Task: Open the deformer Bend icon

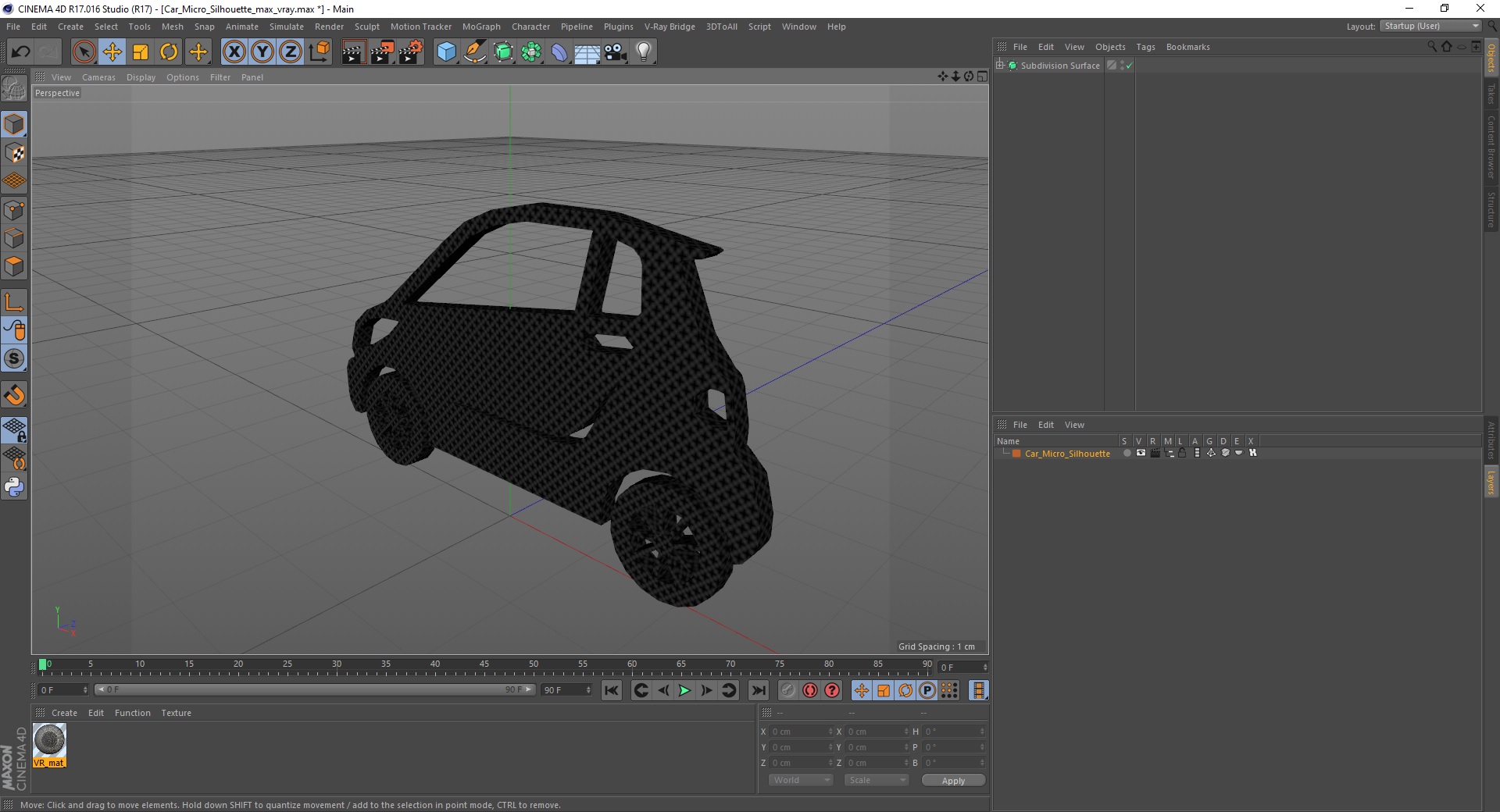Action: pos(559,52)
